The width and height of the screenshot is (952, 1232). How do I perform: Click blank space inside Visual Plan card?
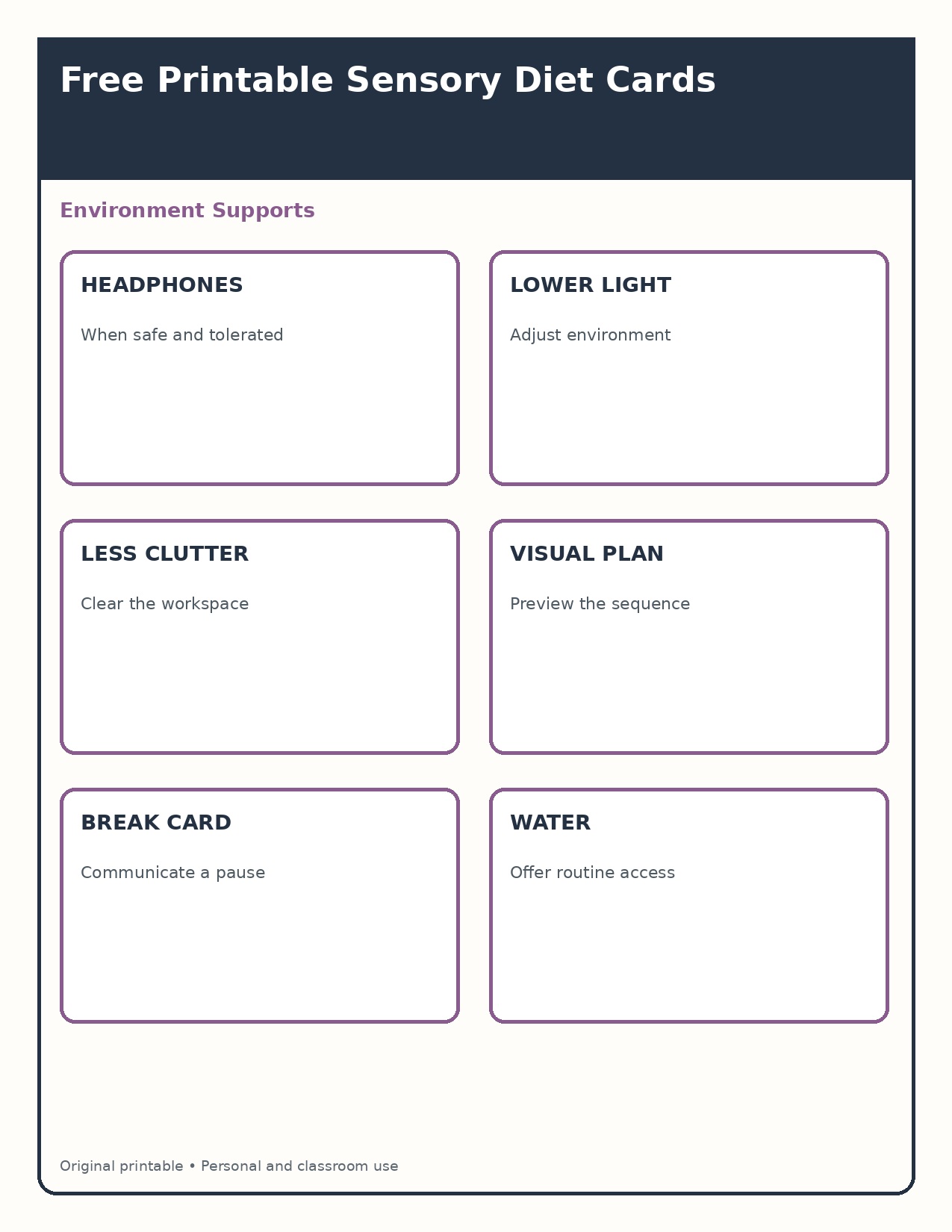pos(688,687)
